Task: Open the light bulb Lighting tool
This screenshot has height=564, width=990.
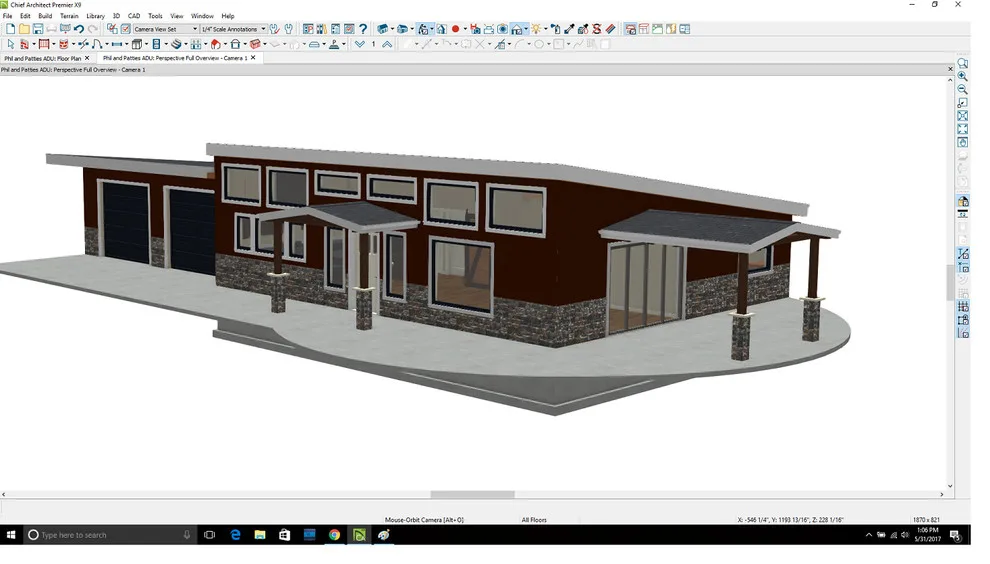Action: [x=535, y=29]
